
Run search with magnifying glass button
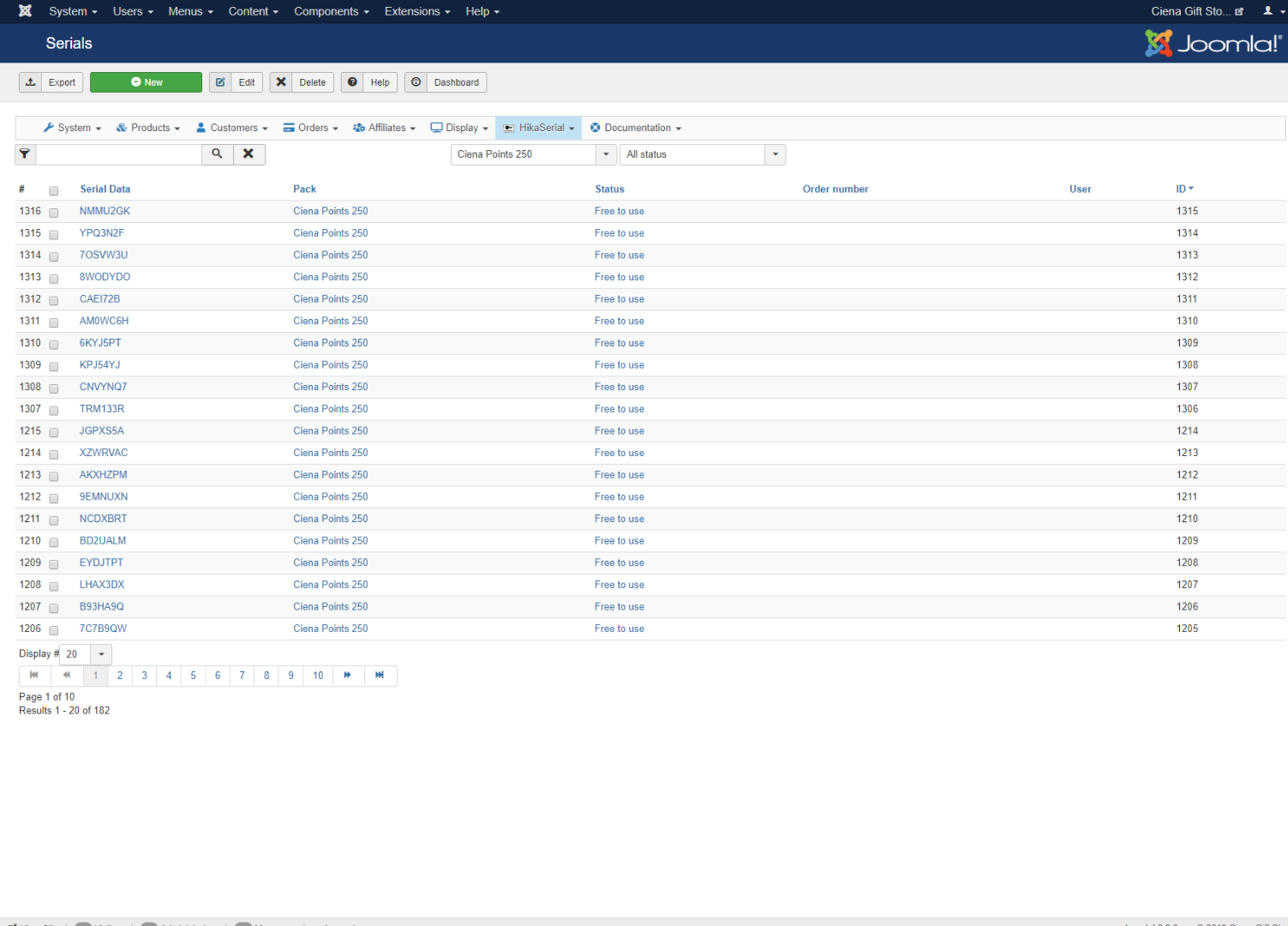click(218, 154)
